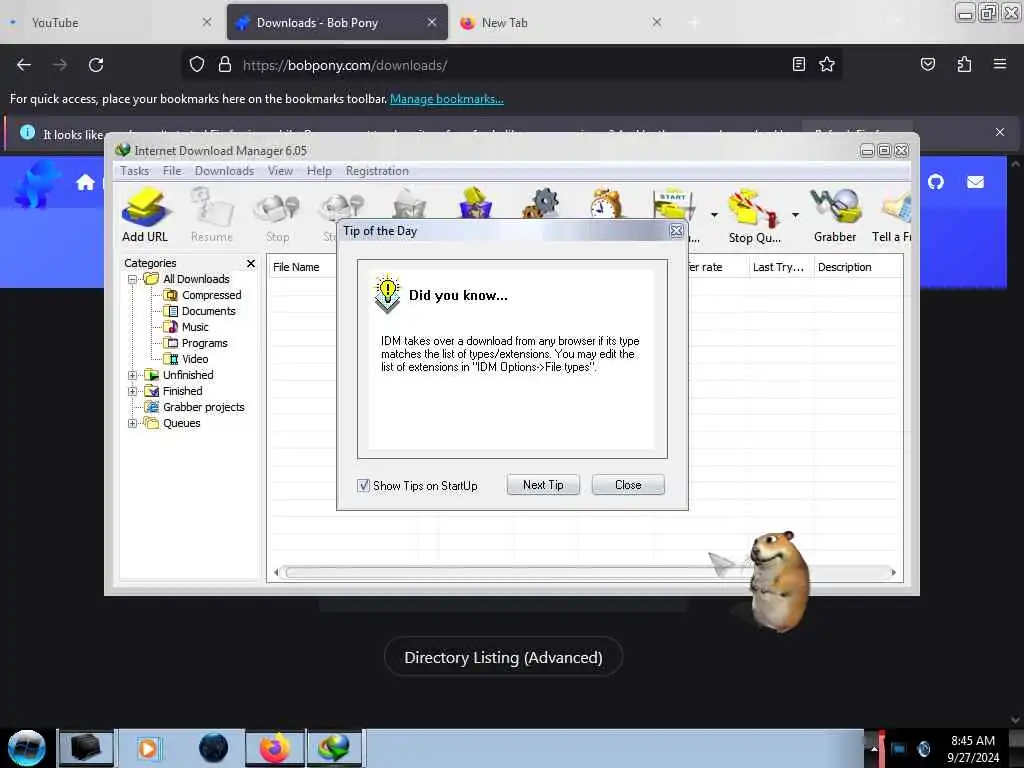
Task: Open the Options gear icon in IDM toolbar
Action: tap(541, 202)
